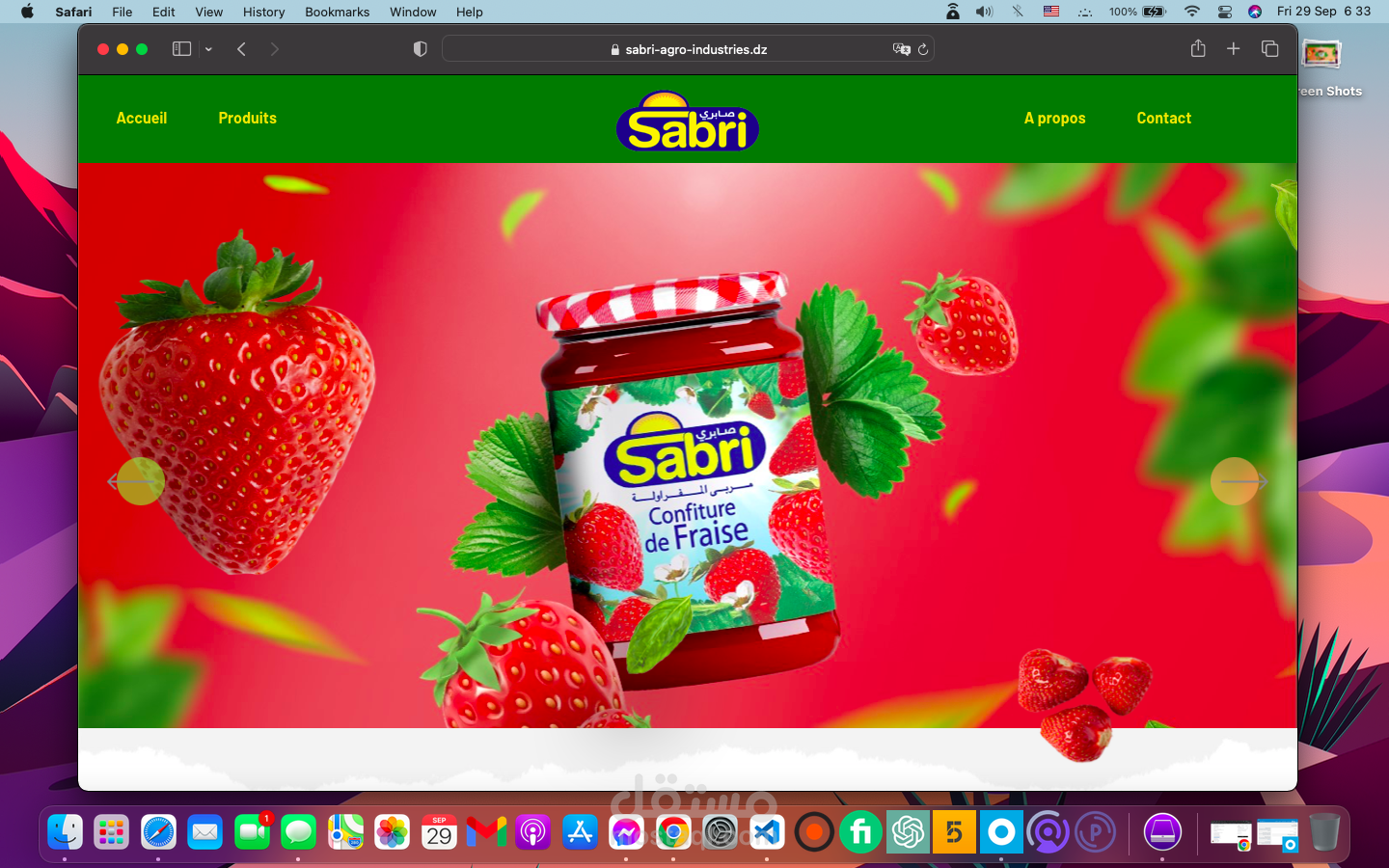Open the US flag input source menu
Viewport: 1389px width, 868px height.
[1051, 12]
